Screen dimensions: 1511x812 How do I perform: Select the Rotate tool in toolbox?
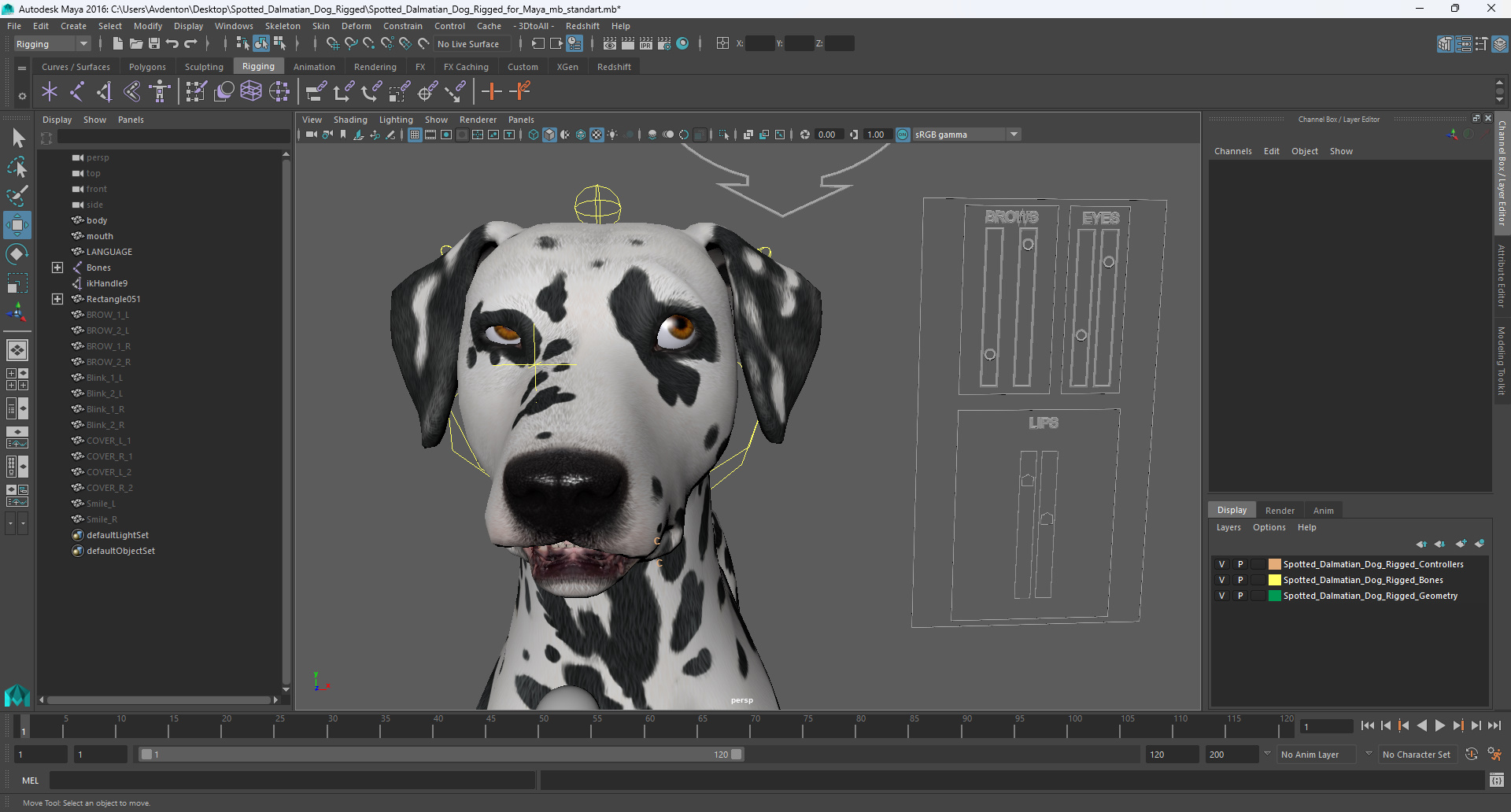click(17, 254)
